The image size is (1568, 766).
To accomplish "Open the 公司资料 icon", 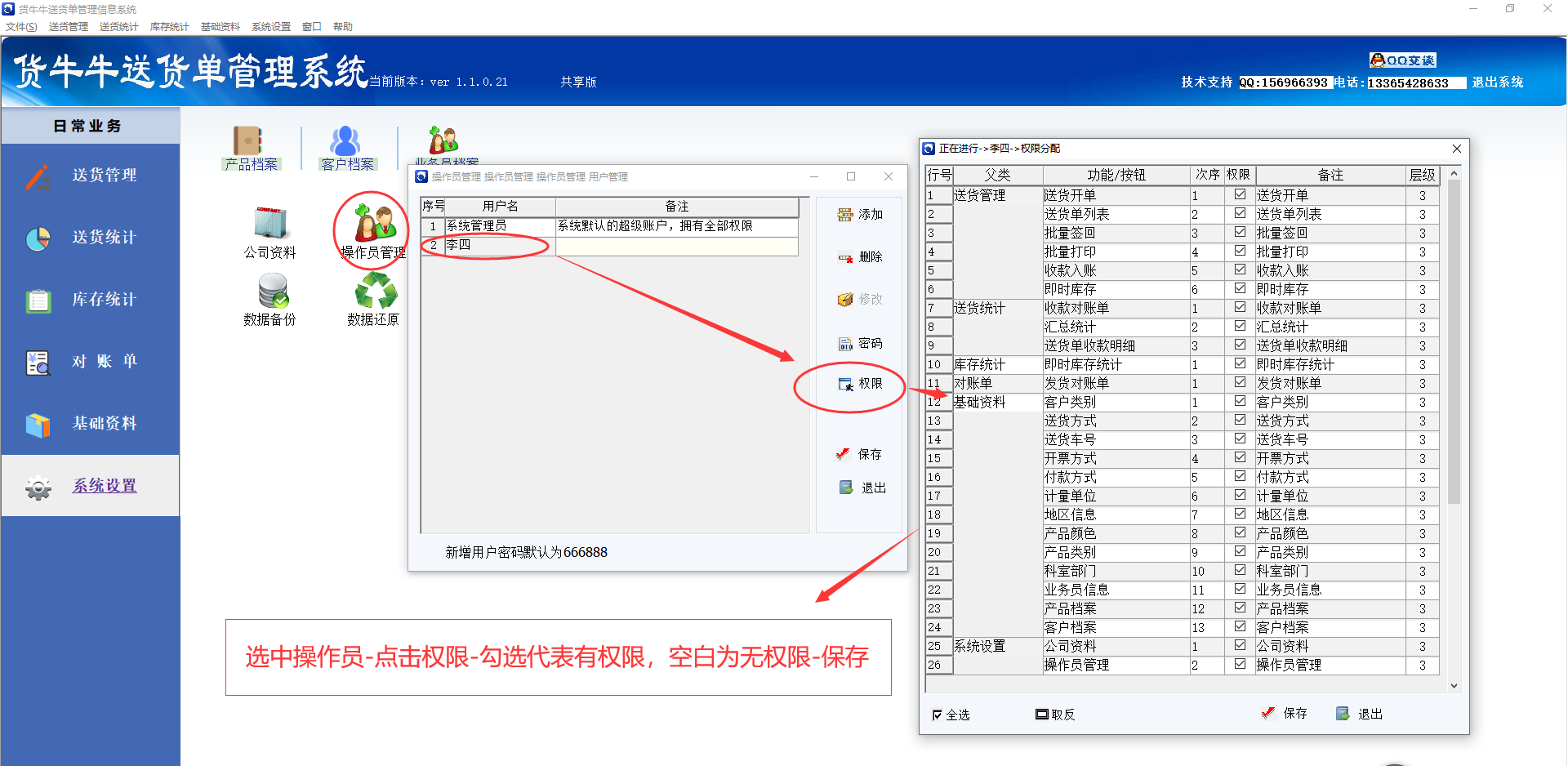I will 270,232.
